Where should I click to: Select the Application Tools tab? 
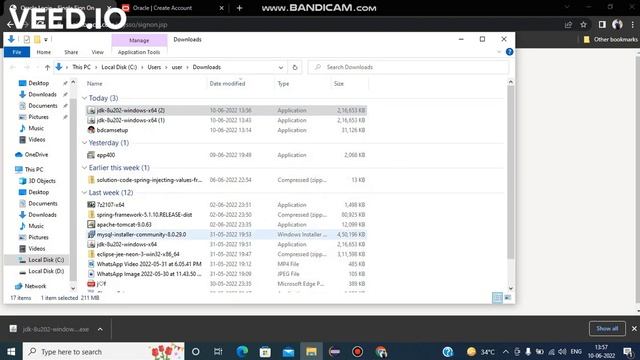[139, 52]
